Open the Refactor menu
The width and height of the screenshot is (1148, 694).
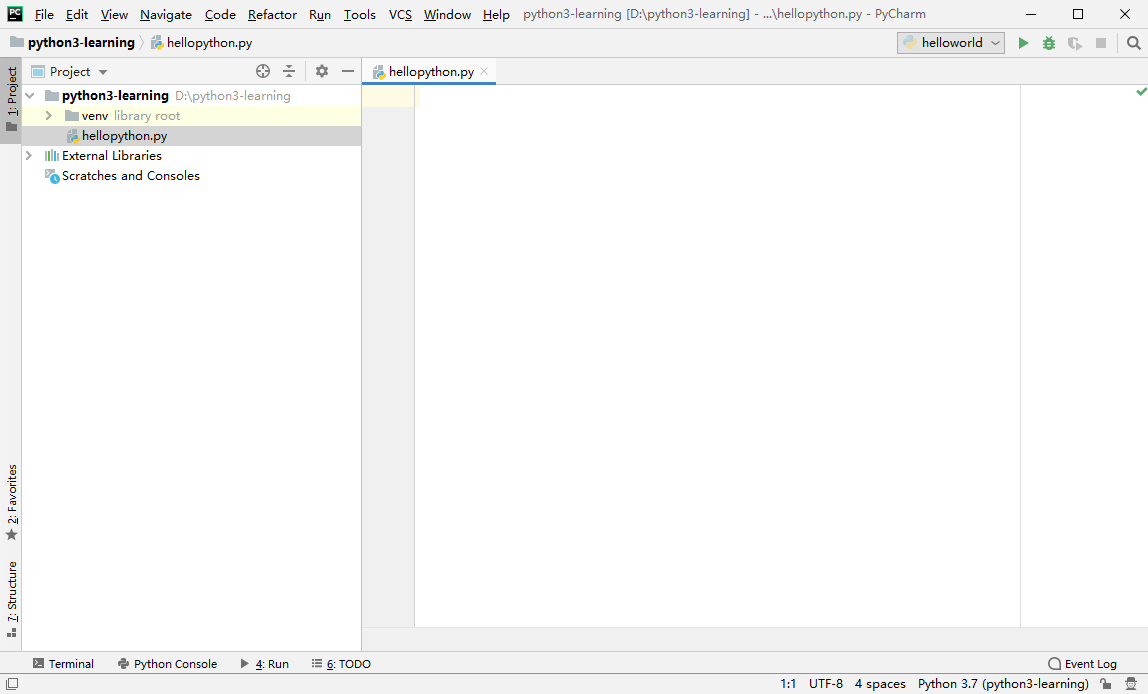click(272, 15)
